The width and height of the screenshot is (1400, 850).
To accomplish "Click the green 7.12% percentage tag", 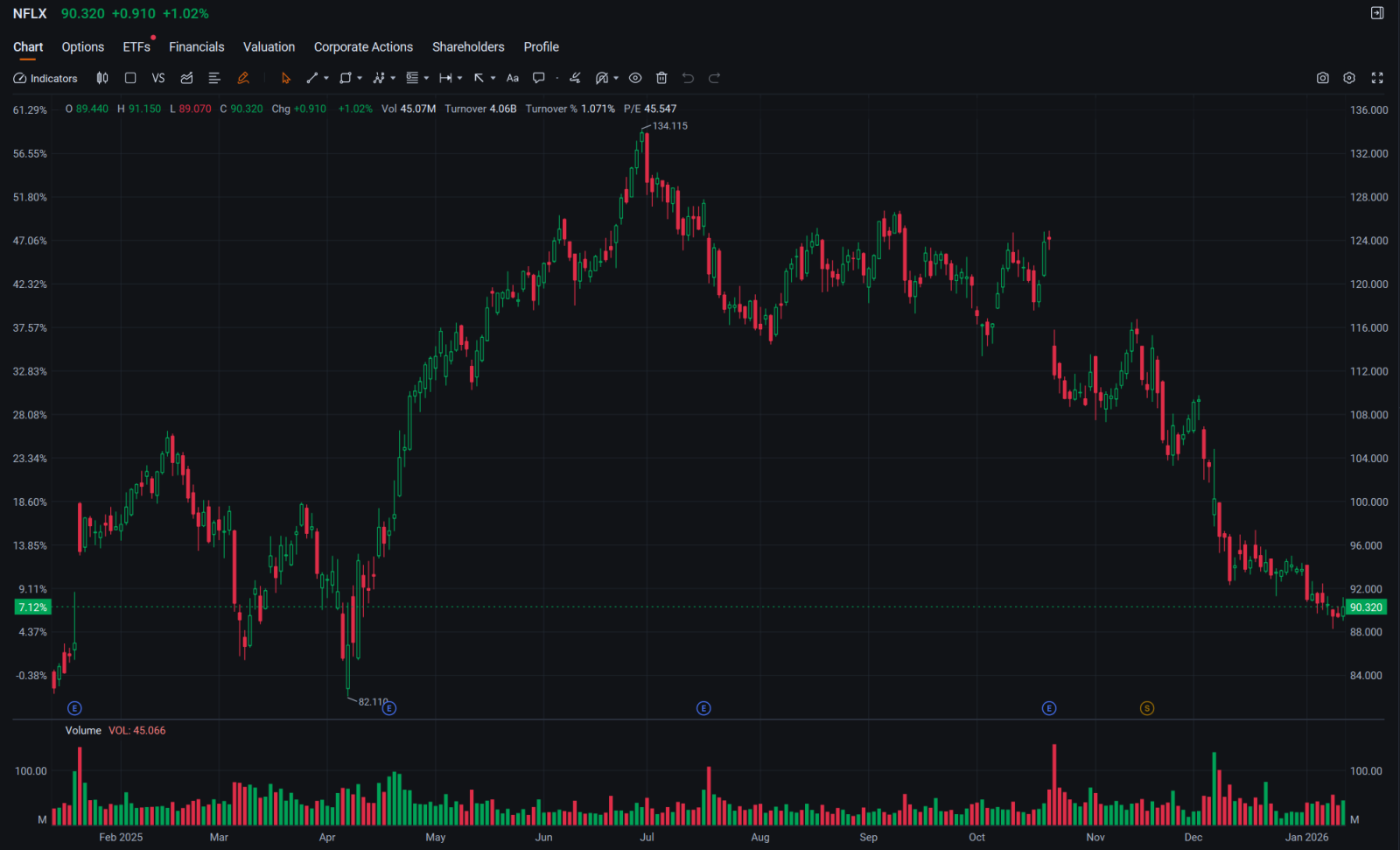I will click(x=33, y=608).
